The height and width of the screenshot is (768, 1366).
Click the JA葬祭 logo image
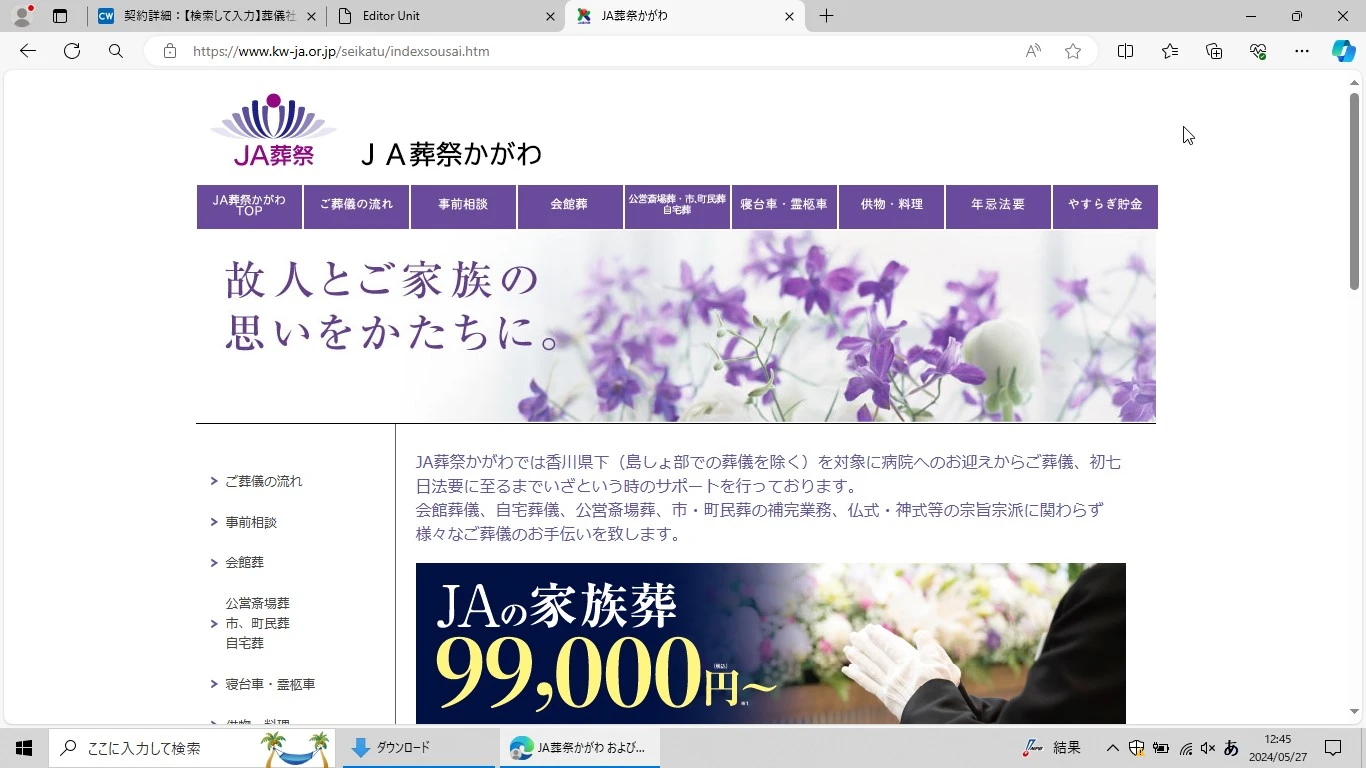click(x=273, y=130)
